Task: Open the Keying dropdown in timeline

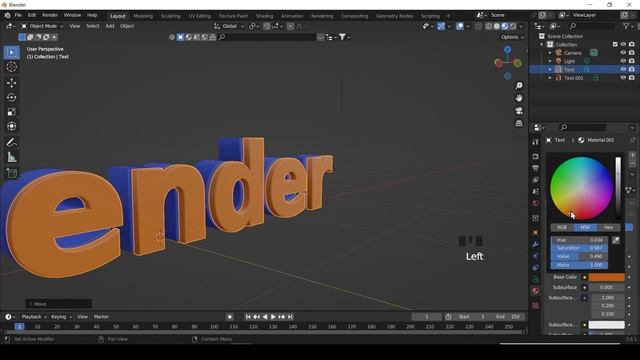Action: [x=61, y=317]
